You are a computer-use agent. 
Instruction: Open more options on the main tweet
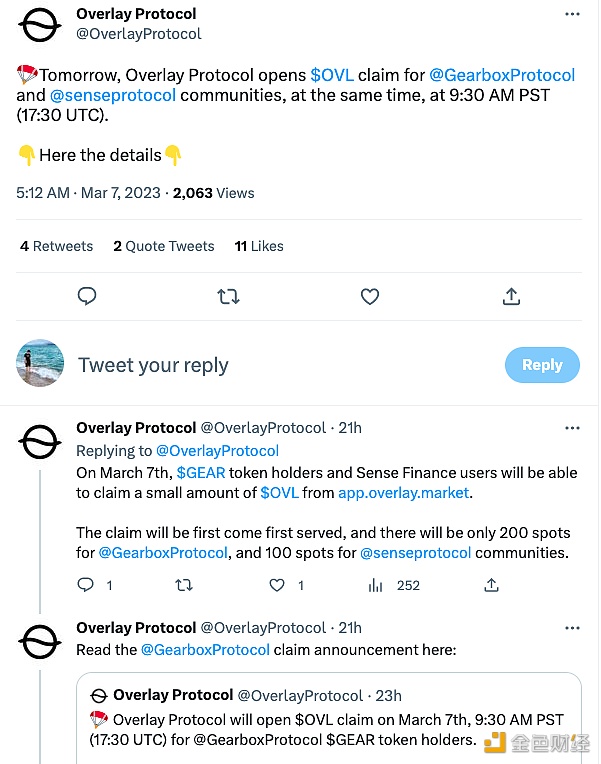(572, 14)
